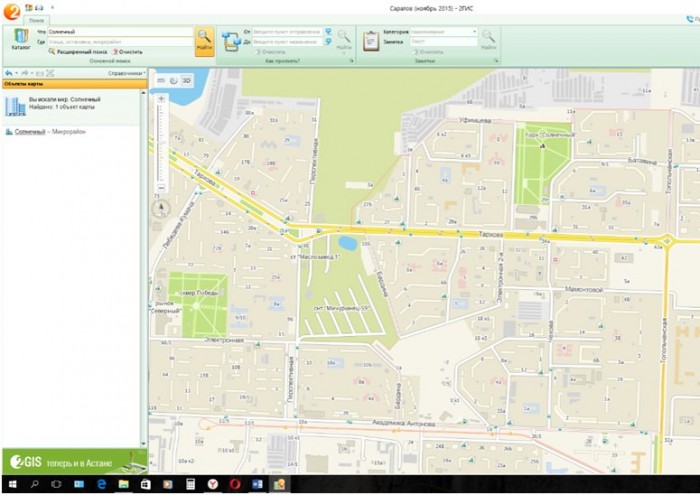This screenshot has width=700, height=495.
Task: Click the route directions icon
Action: point(230,39)
